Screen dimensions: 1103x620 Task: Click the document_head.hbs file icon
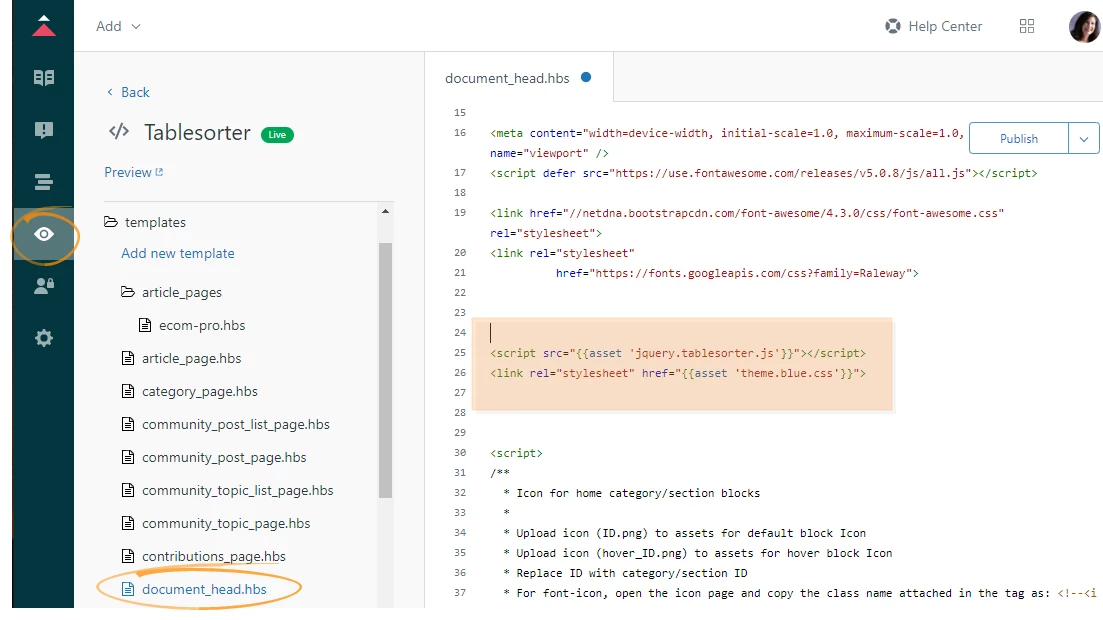[128, 589]
